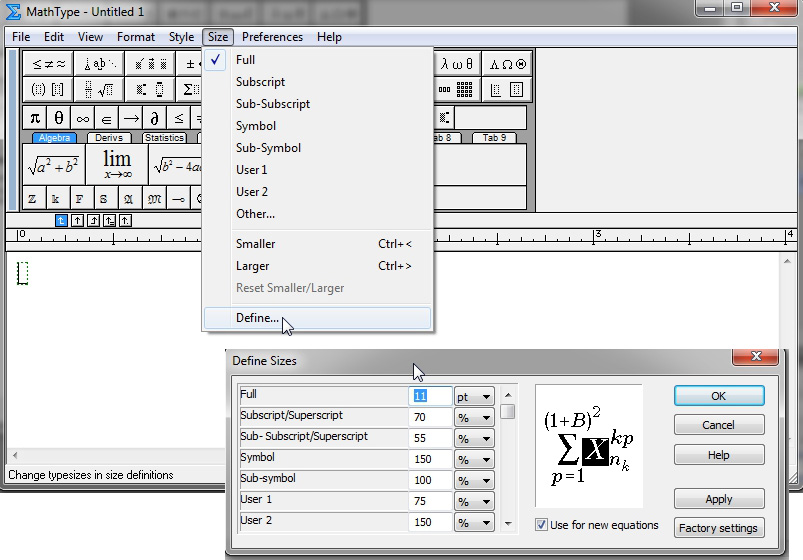Insert the theta symbol

pyautogui.click(x=59, y=118)
